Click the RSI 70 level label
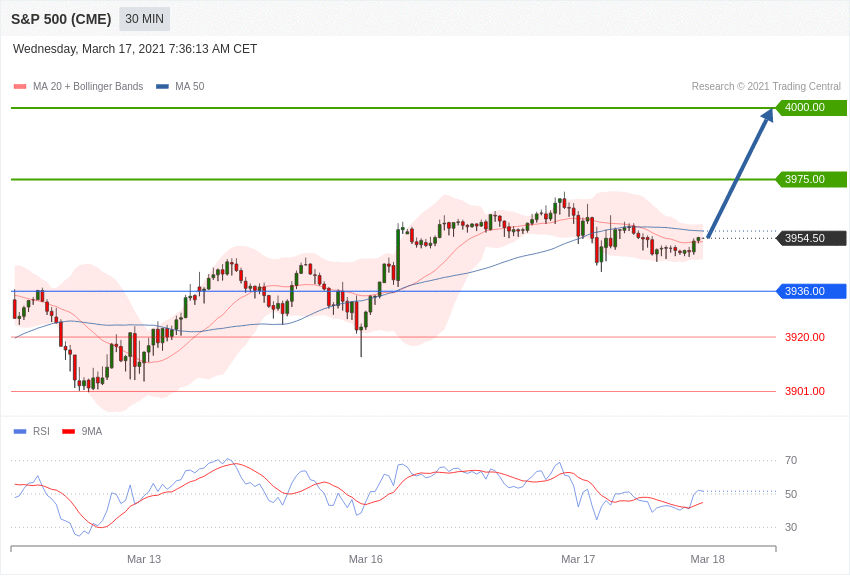850x576 pixels. pyautogui.click(x=791, y=460)
